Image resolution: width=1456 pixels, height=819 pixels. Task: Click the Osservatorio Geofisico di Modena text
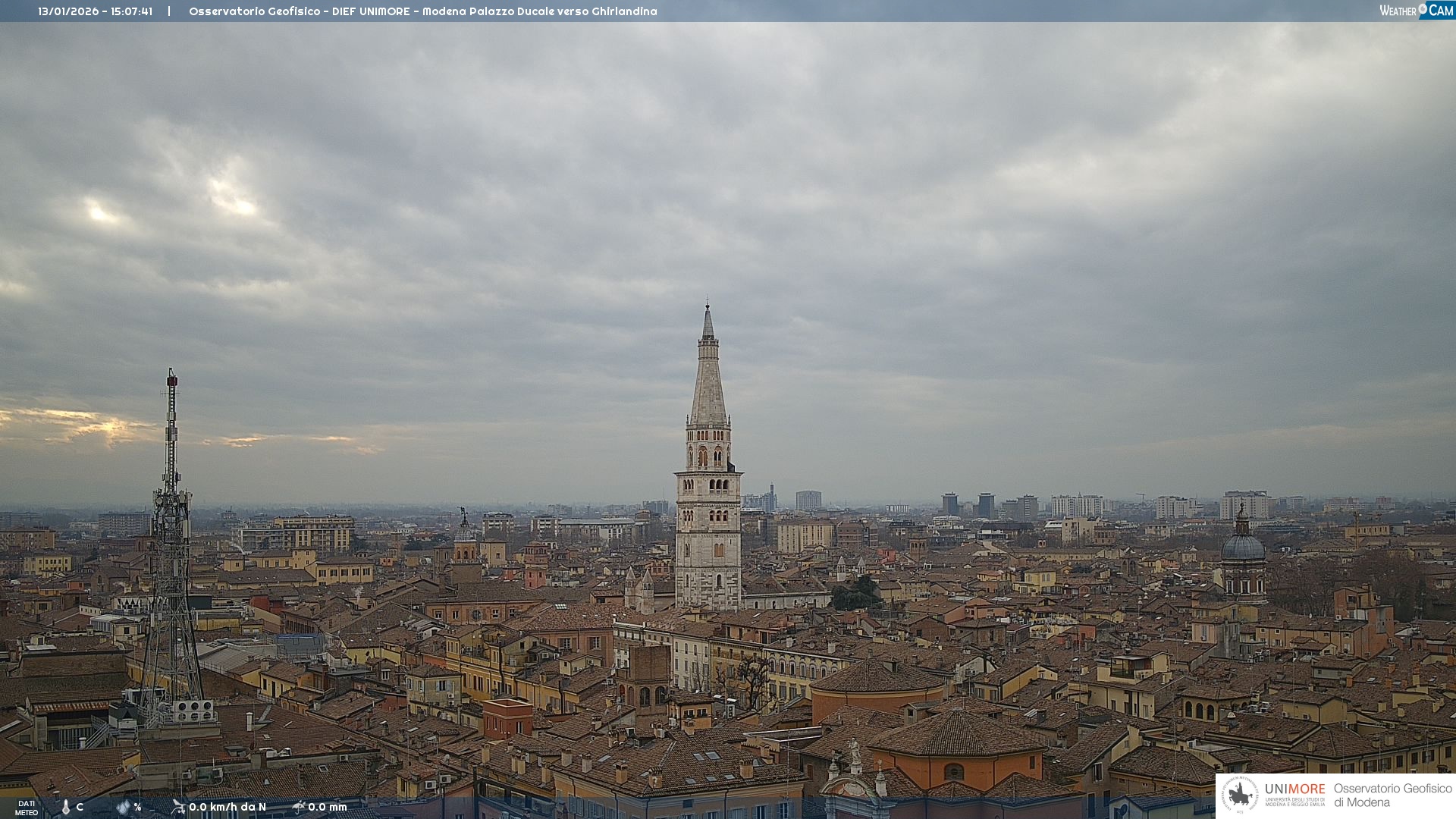1392,795
